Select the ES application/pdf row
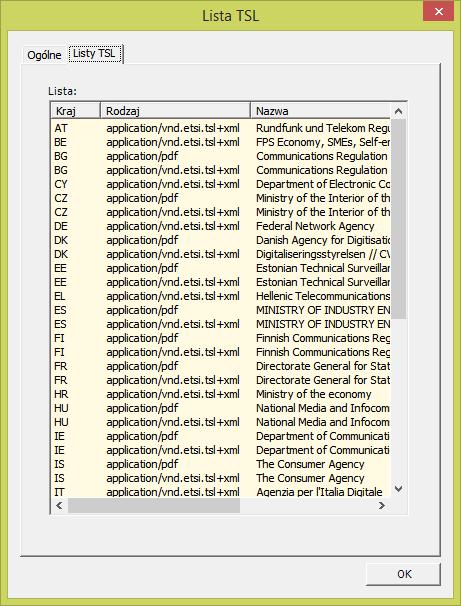The image size is (461, 606). tap(221, 310)
